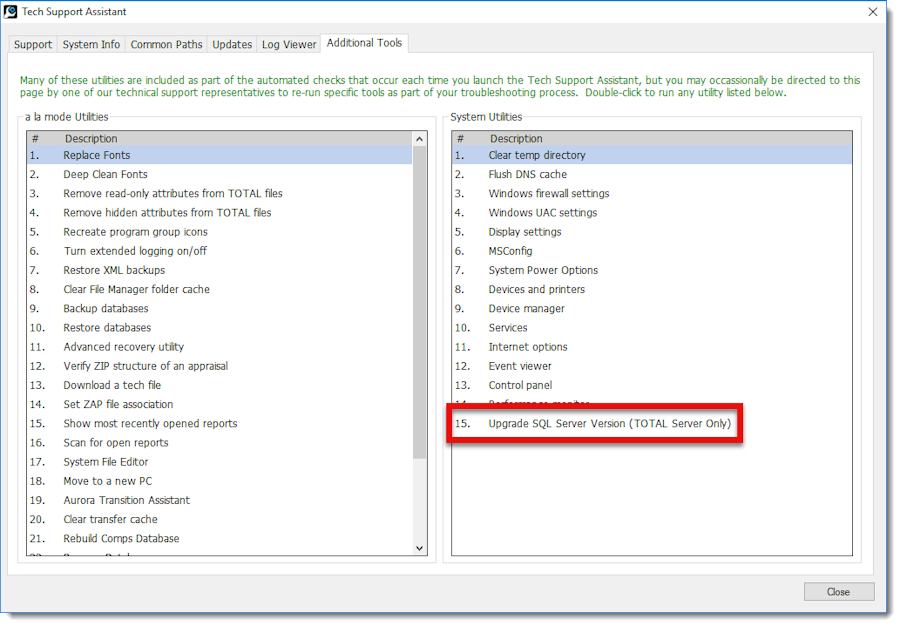Select Clear temp directory system utility

coord(651,155)
